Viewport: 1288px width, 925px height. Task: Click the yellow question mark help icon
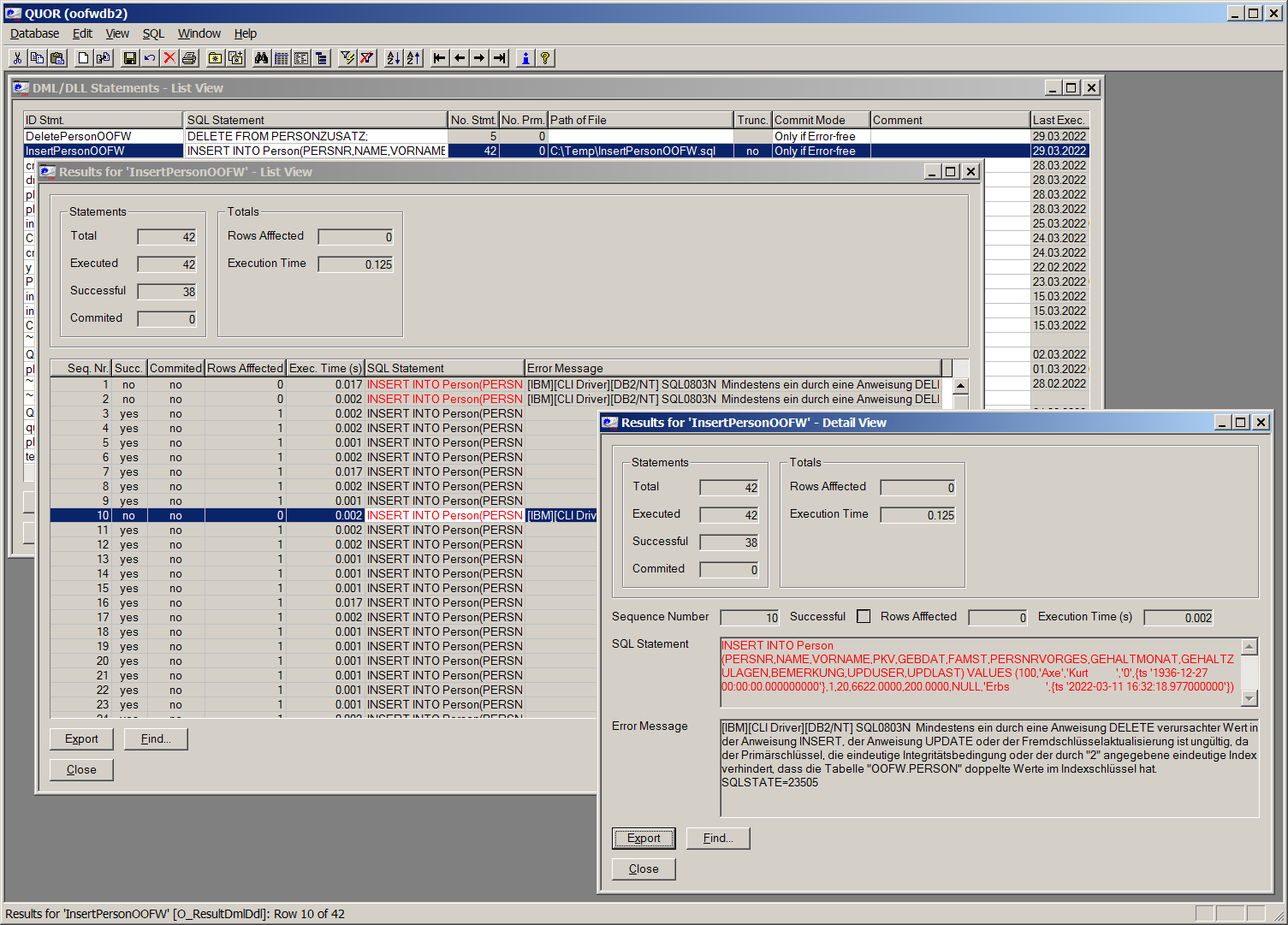(x=545, y=58)
